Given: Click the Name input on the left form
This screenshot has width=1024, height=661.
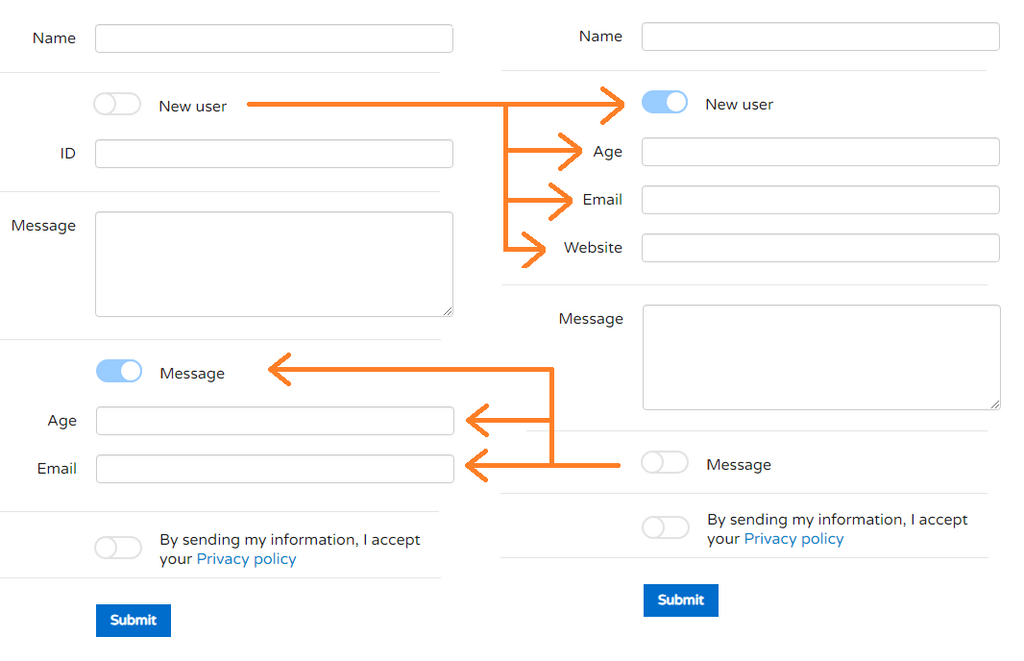Looking at the screenshot, I should tap(273, 38).
